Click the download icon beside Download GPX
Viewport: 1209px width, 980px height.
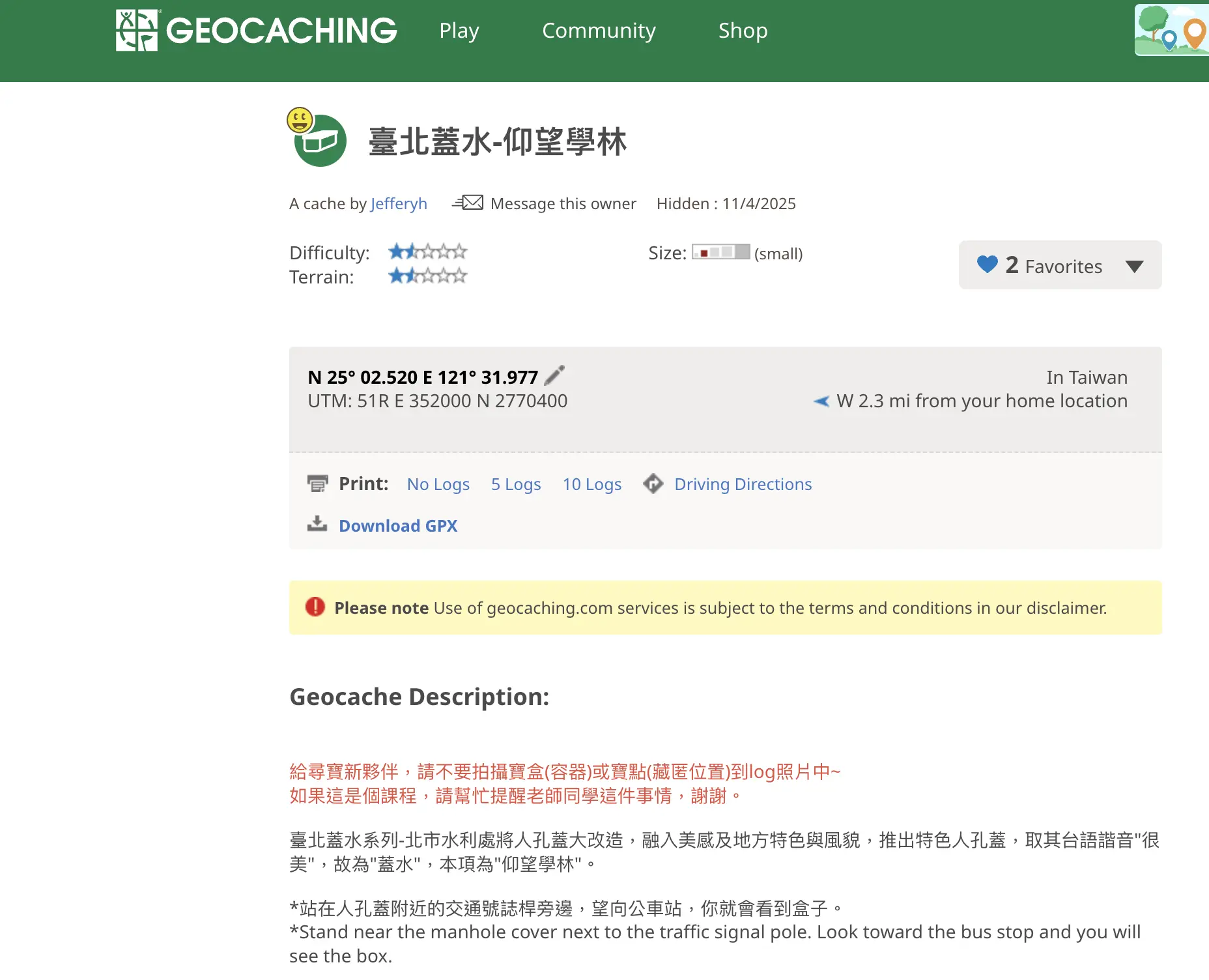click(x=317, y=524)
